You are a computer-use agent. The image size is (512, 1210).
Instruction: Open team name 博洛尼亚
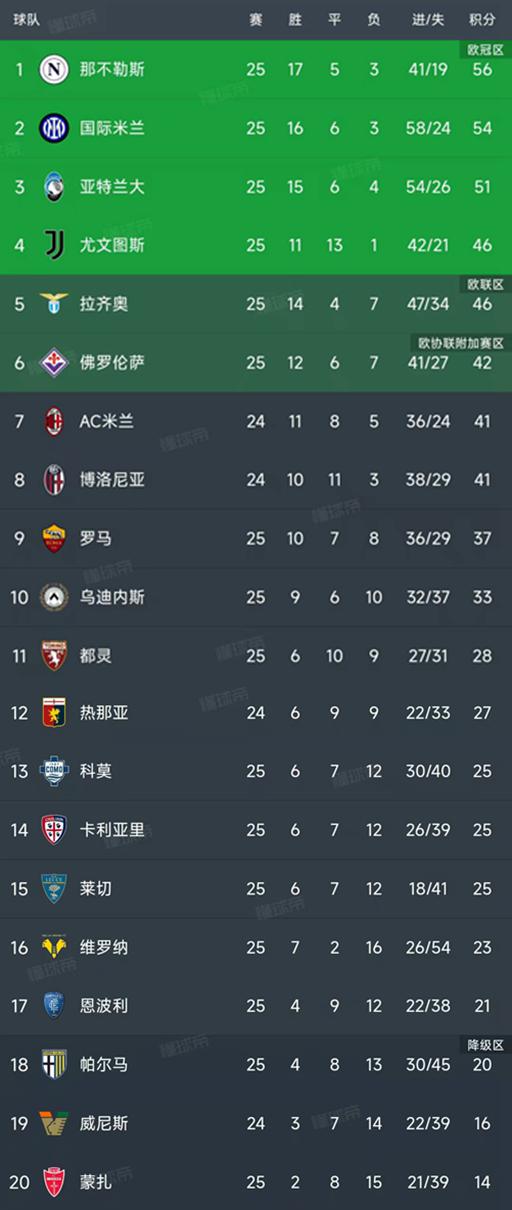[112, 479]
